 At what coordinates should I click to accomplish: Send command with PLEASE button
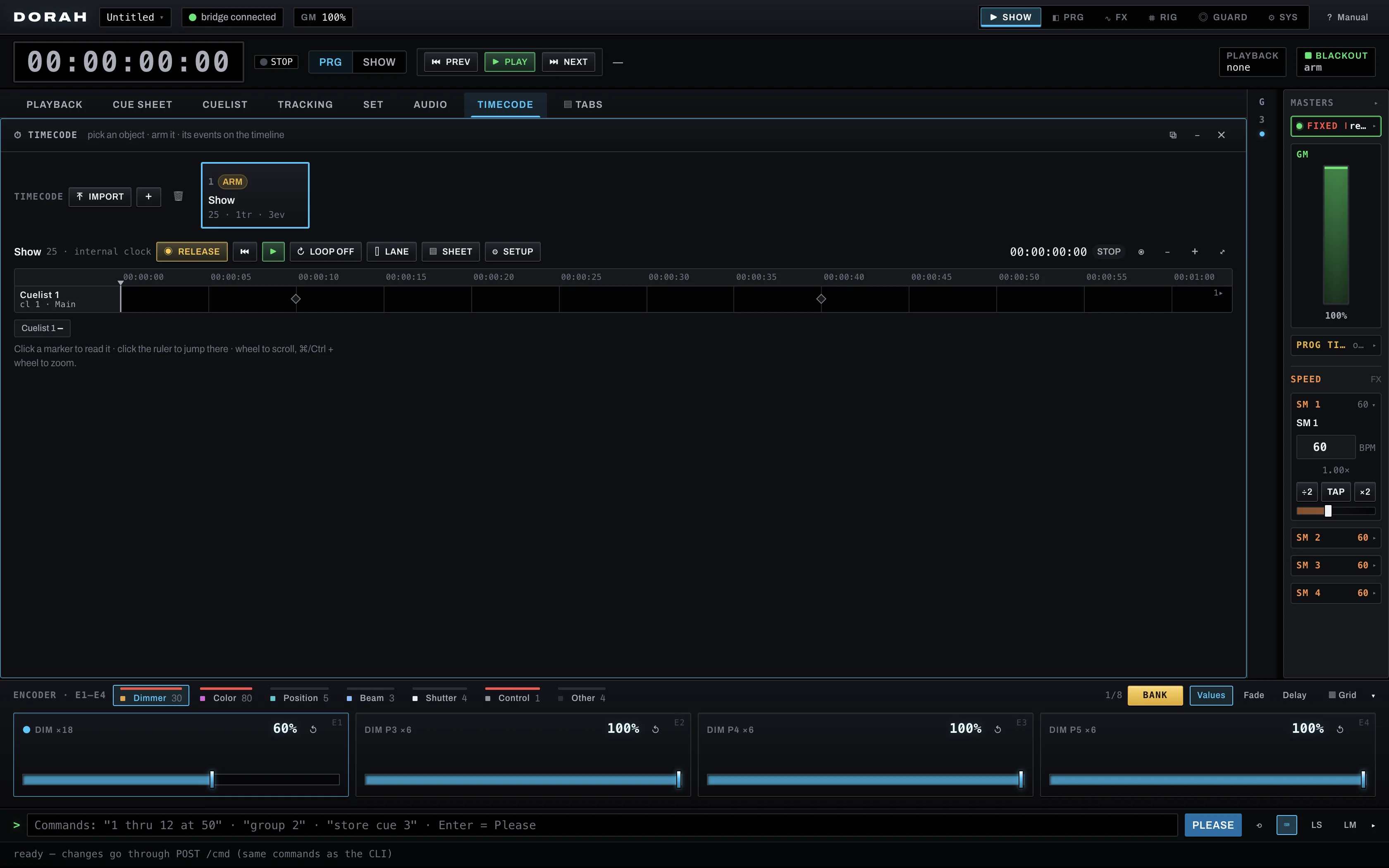click(x=1213, y=825)
